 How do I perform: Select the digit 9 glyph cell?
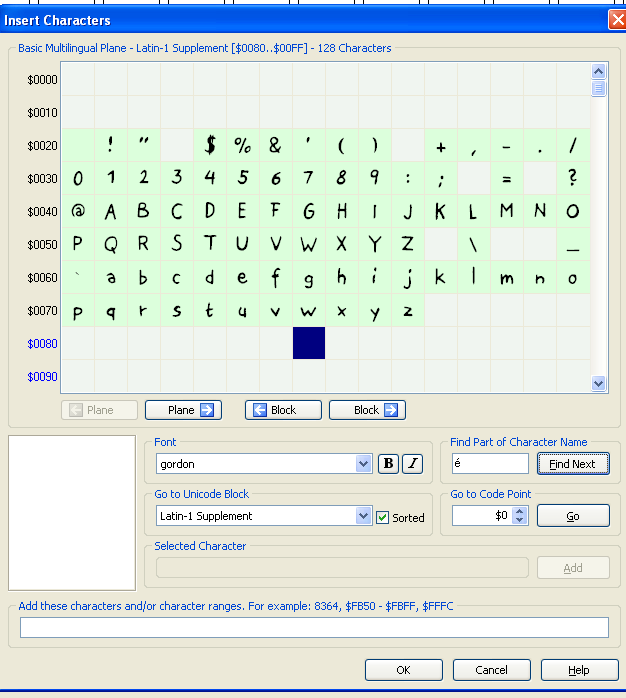(375, 178)
